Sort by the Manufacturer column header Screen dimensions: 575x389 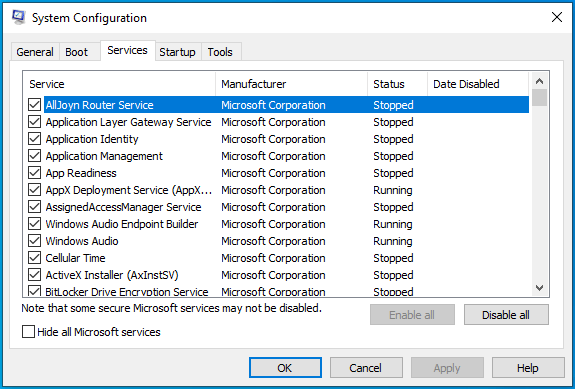[292, 84]
